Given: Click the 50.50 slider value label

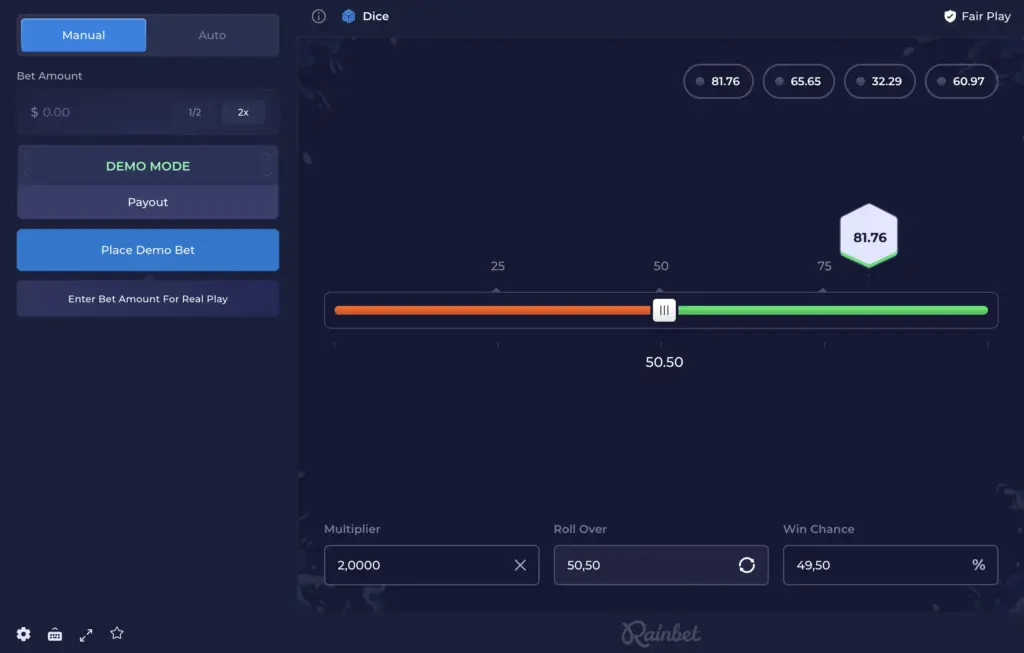Looking at the screenshot, I should 664,362.
